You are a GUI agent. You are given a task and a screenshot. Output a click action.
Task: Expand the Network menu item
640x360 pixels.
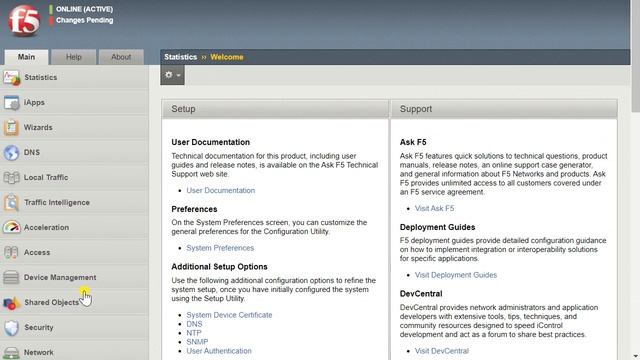(74, 352)
